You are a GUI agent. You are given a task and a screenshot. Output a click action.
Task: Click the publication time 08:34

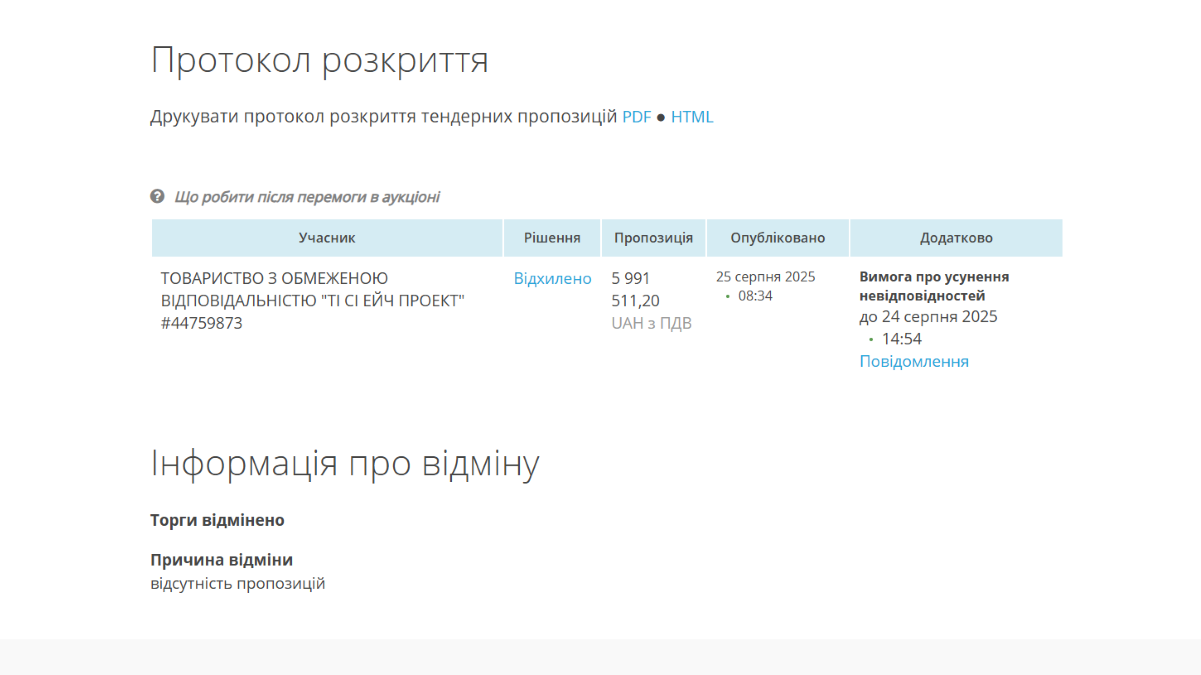coord(755,296)
